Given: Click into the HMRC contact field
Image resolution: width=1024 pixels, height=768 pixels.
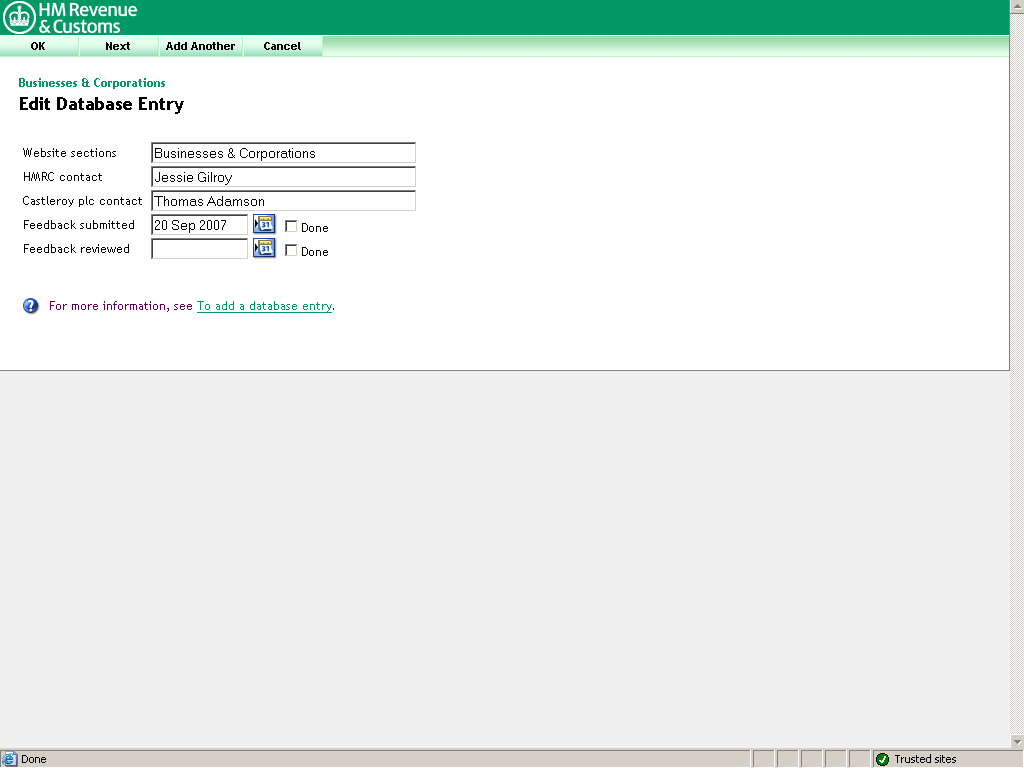Looking at the screenshot, I should click(x=283, y=177).
